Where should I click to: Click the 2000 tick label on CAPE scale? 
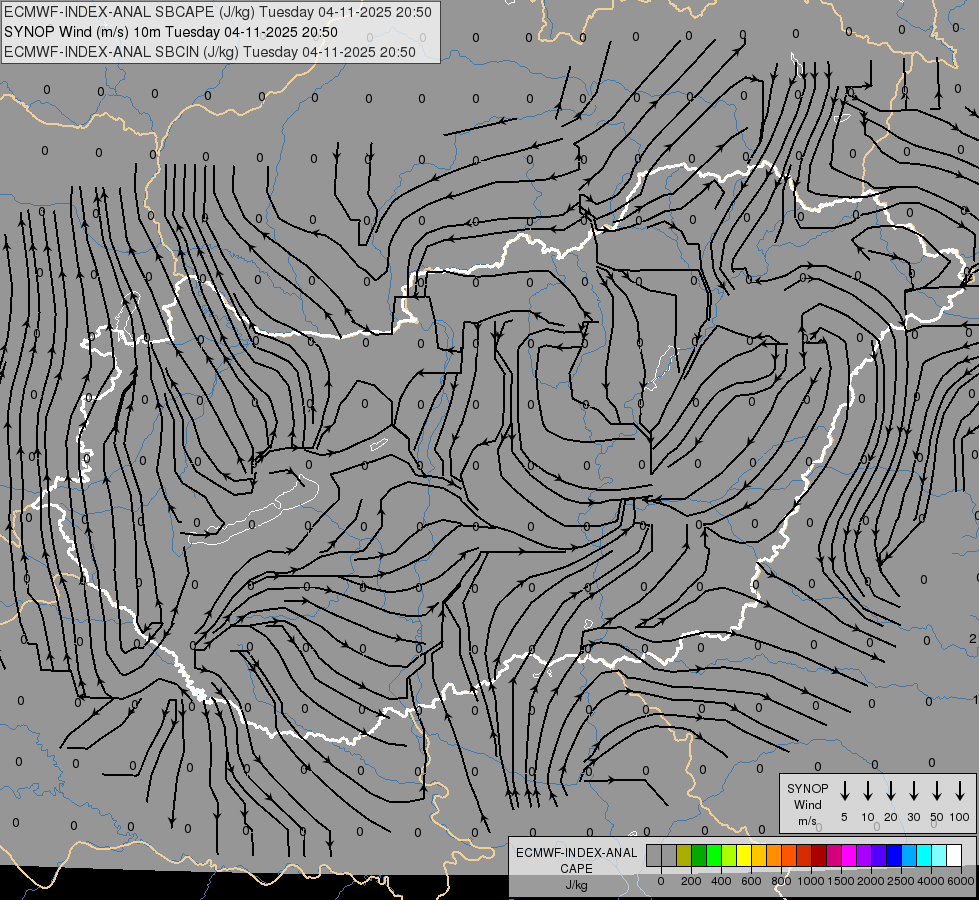point(871,881)
